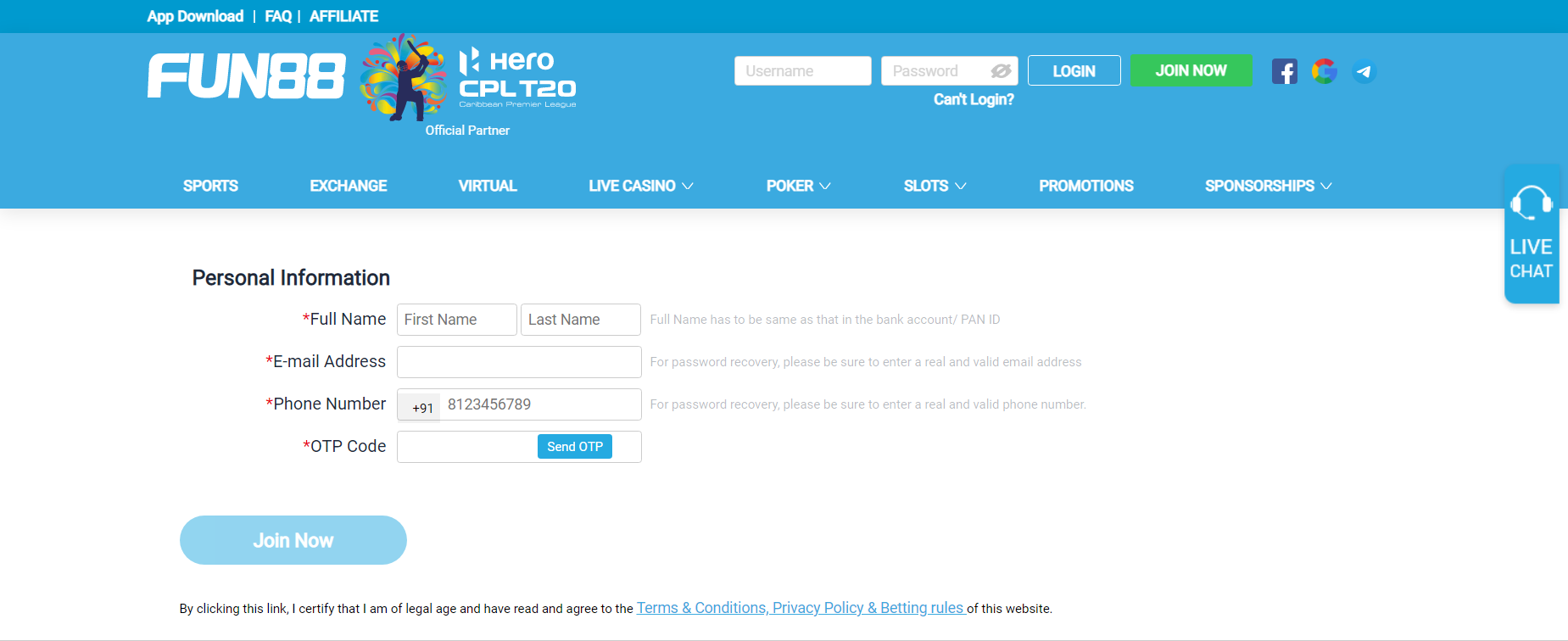Expand the Poker menu
The image size is (1568, 641).
coord(797,186)
